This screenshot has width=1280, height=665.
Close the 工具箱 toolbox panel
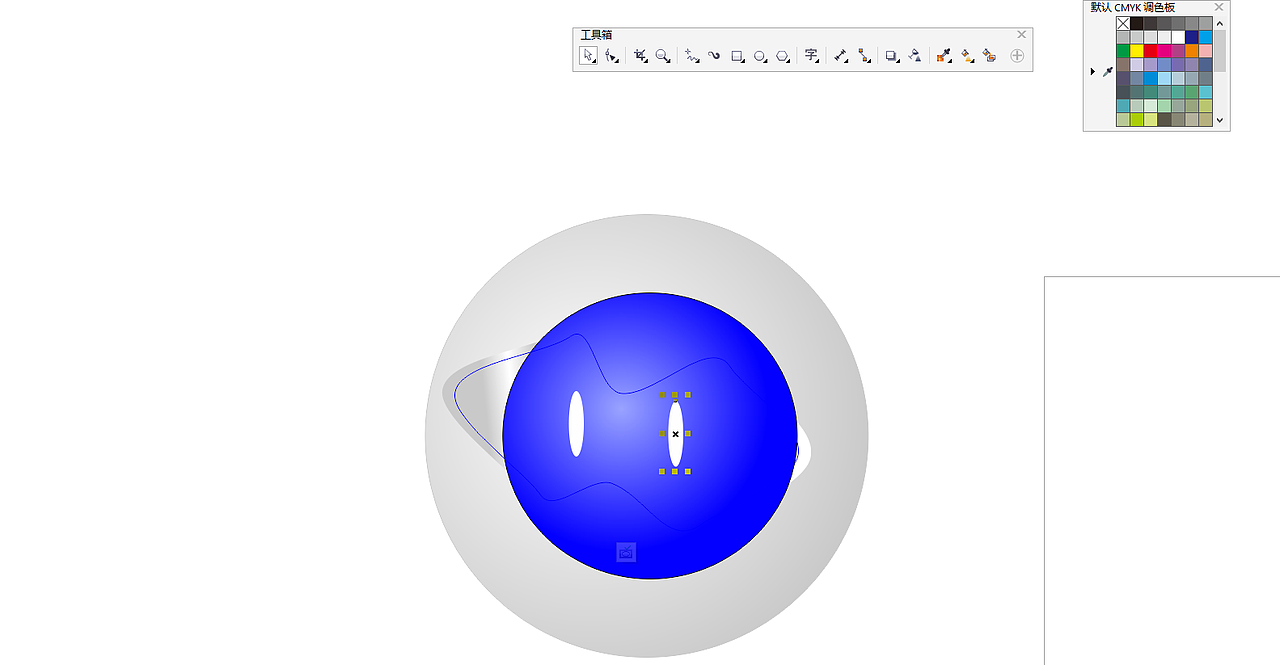[1021, 34]
